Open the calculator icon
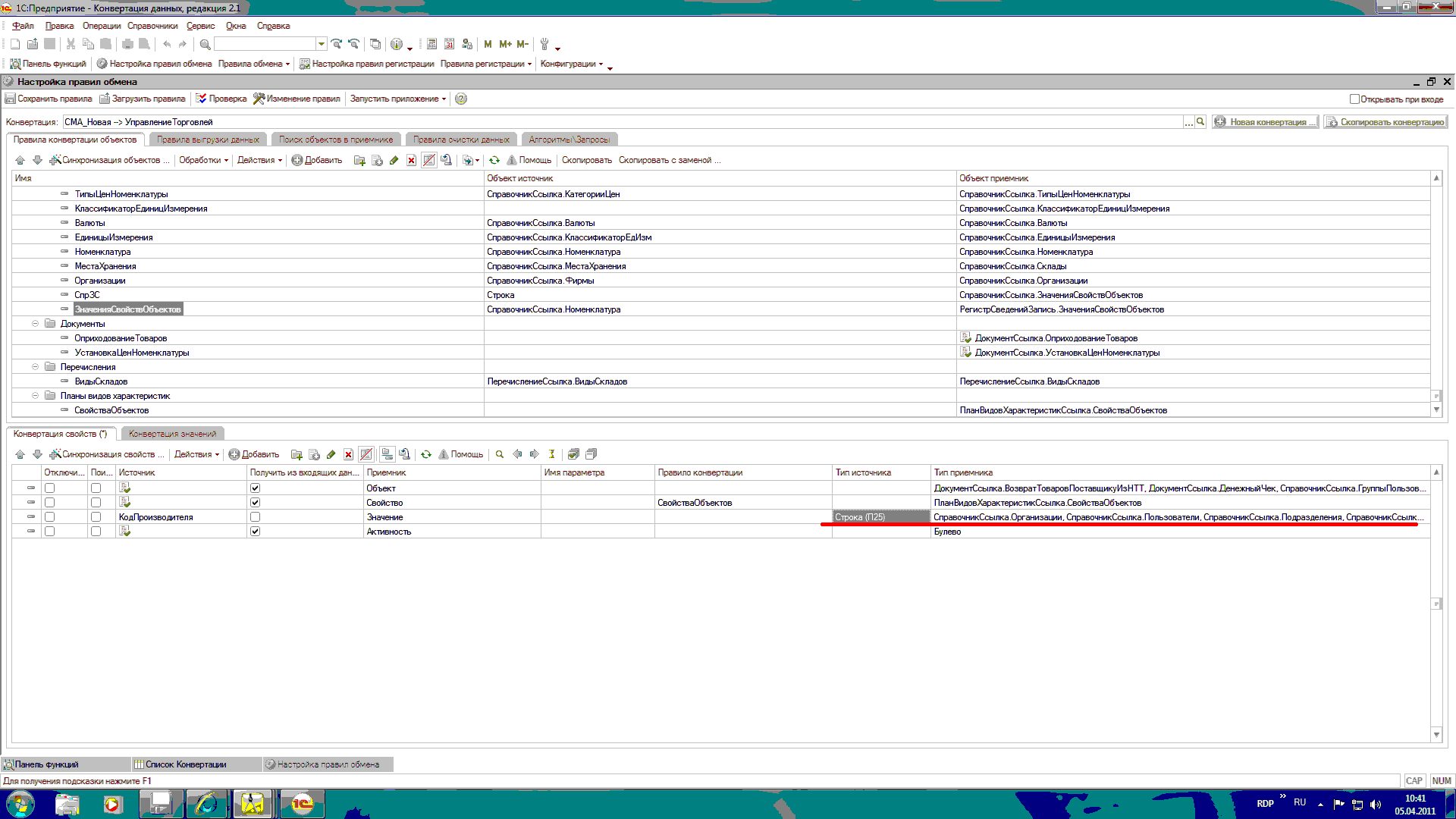Screen dimensions: 1456x819 (431, 44)
